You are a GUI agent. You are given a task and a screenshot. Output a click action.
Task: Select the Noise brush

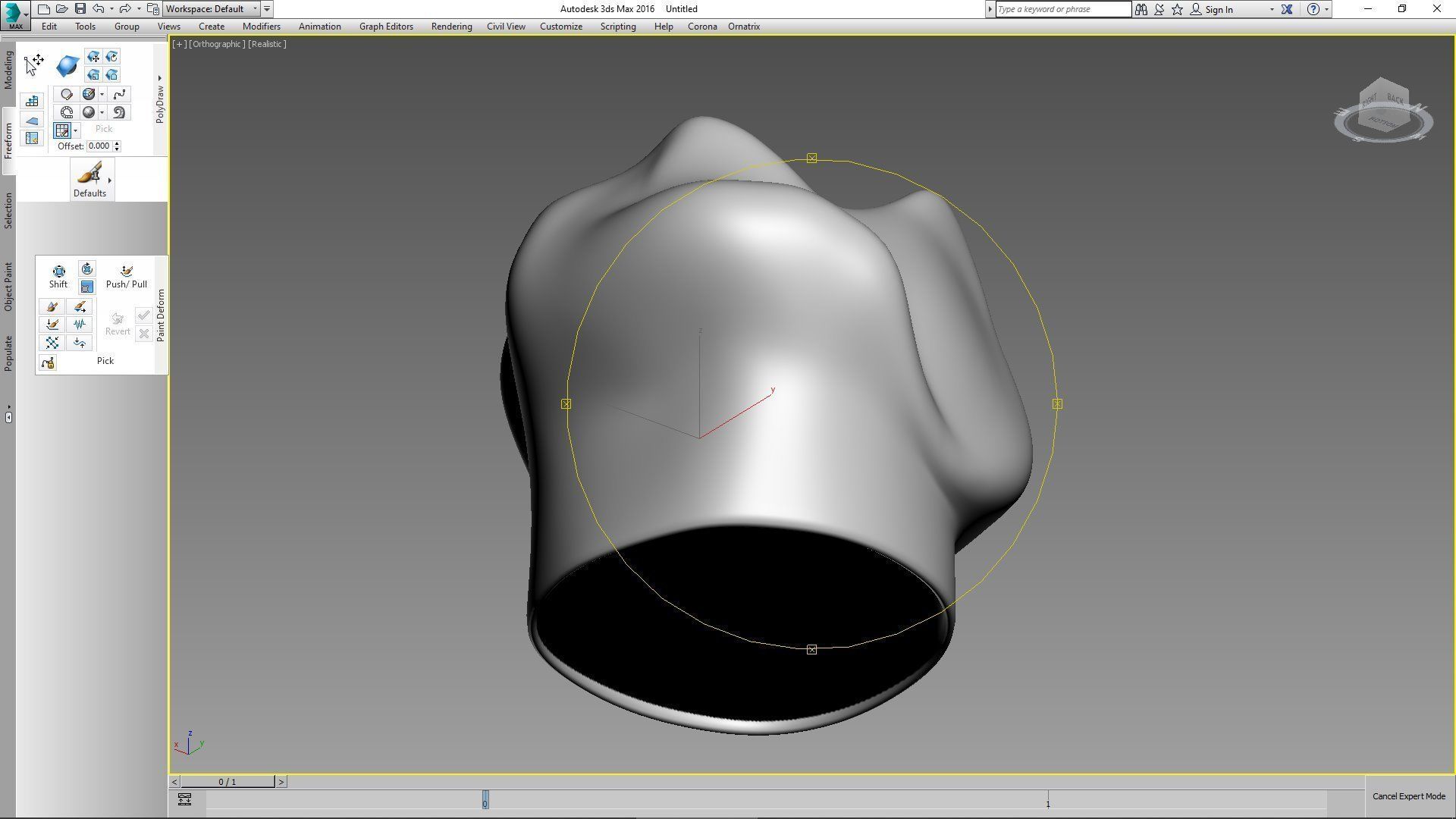80,325
